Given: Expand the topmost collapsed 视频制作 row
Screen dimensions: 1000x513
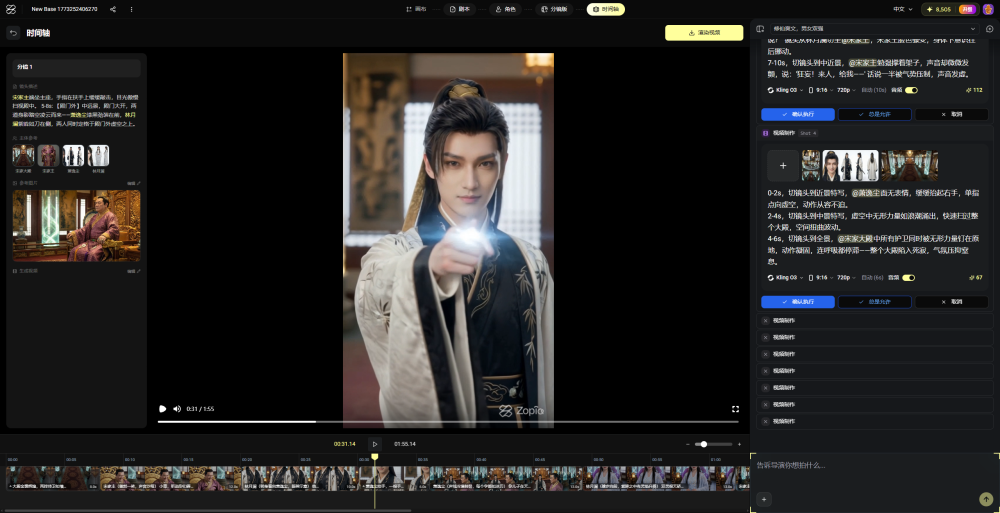Looking at the screenshot, I should [x=875, y=320].
